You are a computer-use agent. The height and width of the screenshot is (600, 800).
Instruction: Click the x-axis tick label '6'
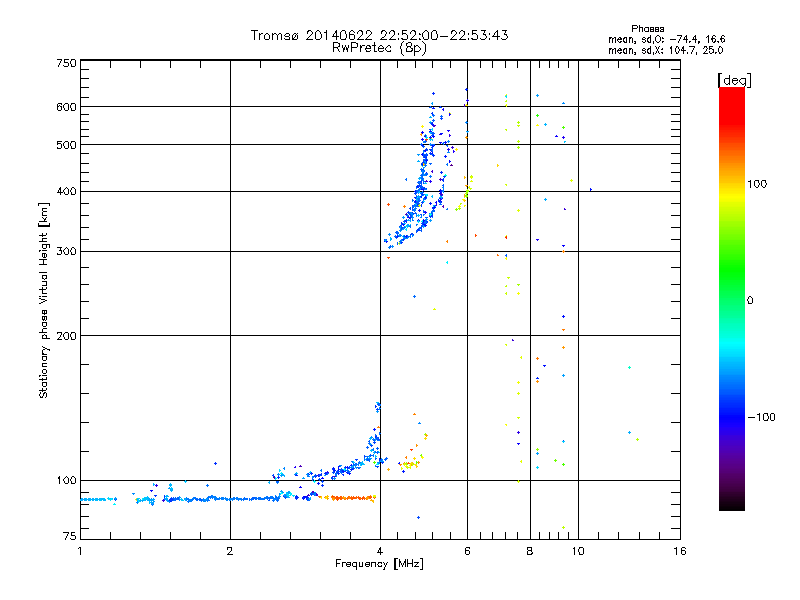pyautogui.click(x=467, y=551)
